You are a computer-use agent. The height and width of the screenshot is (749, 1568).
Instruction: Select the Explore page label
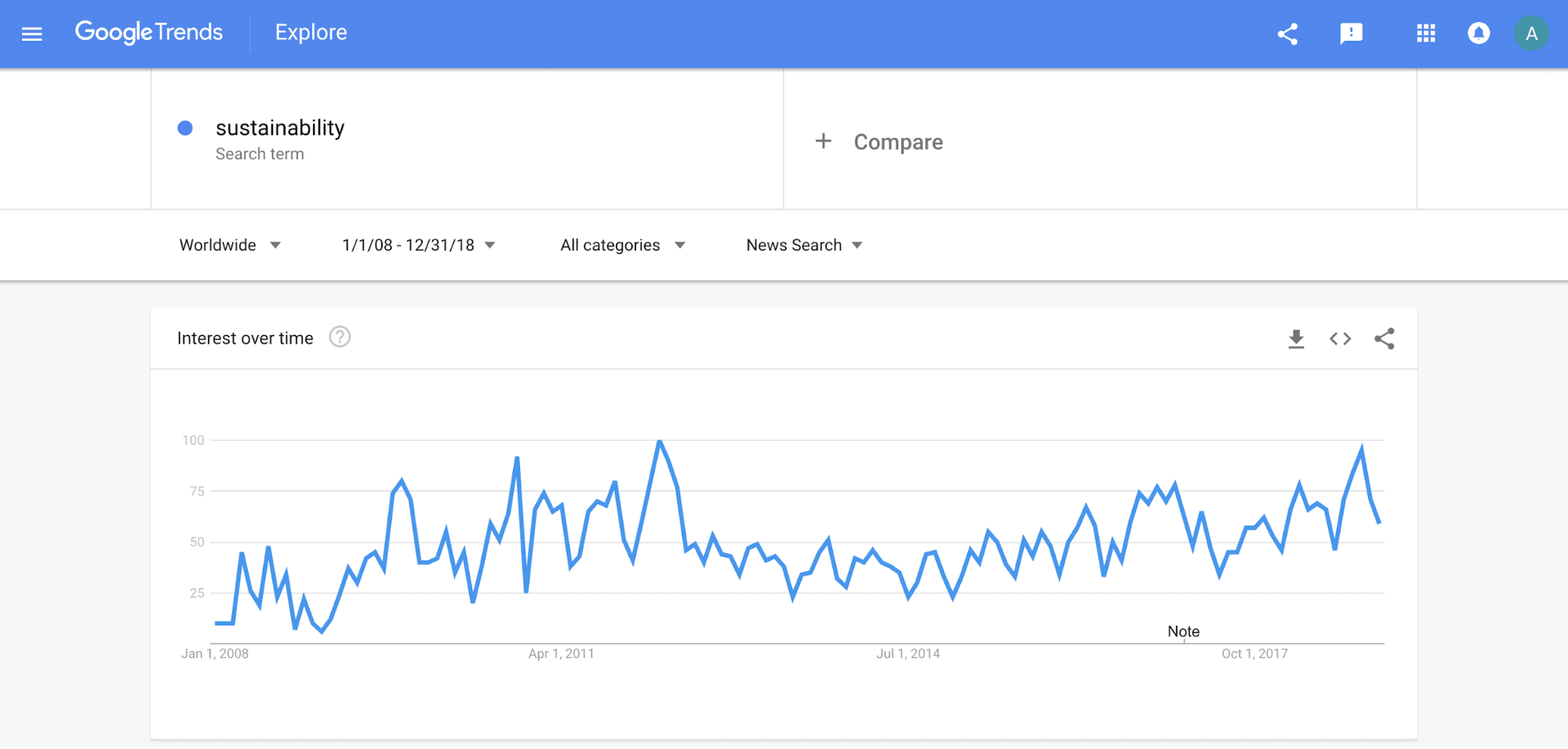[311, 32]
